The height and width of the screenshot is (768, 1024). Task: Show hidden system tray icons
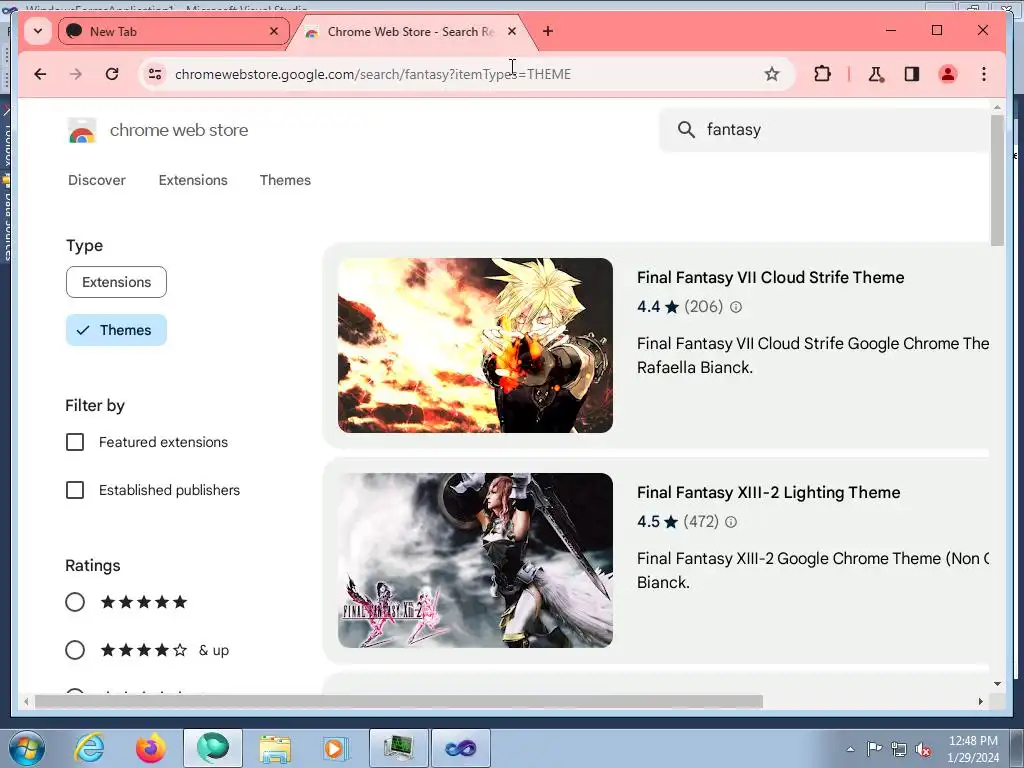click(x=850, y=750)
